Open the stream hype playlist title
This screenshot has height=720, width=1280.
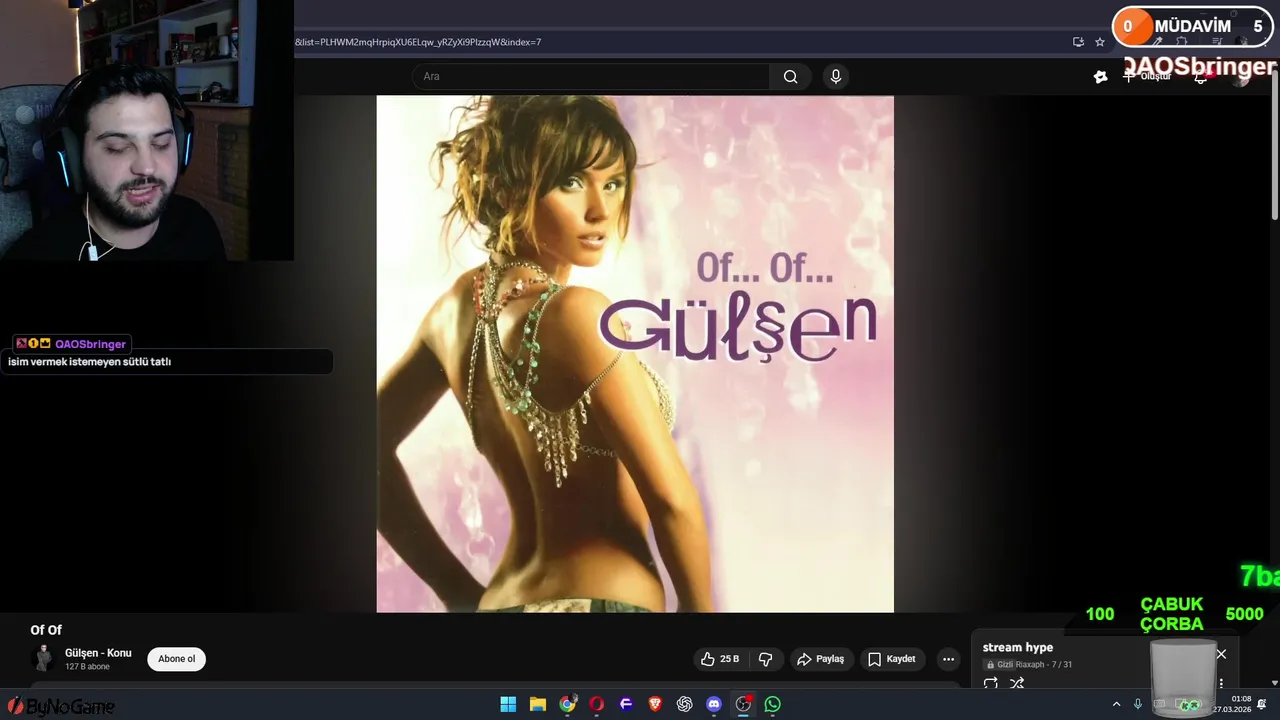(1017, 647)
